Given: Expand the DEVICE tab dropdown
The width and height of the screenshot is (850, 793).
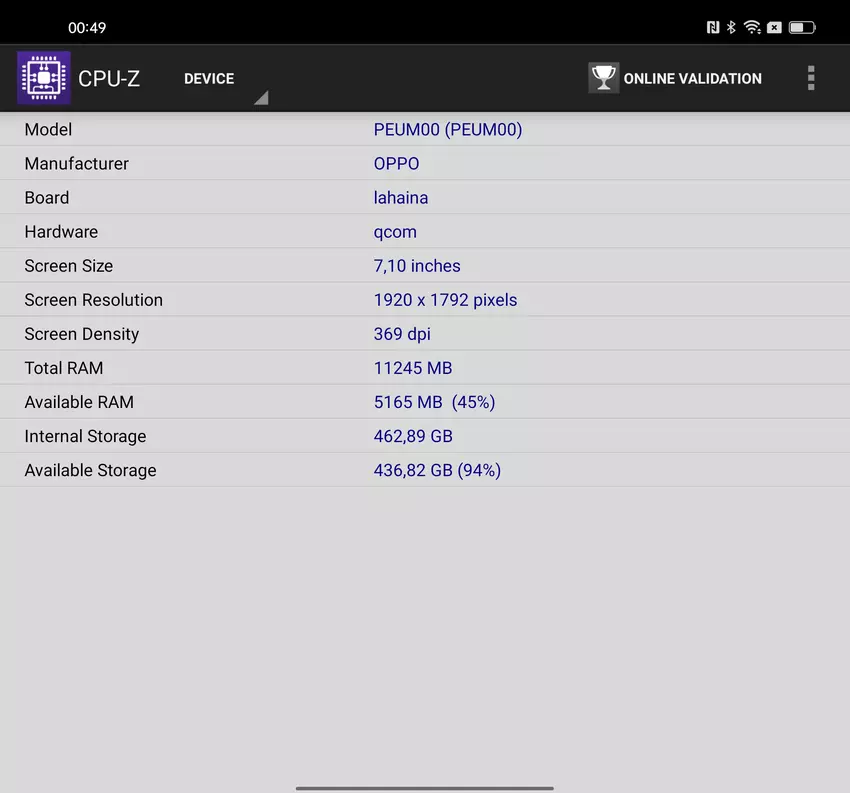Looking at the screenshot, I should tap(209, 79).
